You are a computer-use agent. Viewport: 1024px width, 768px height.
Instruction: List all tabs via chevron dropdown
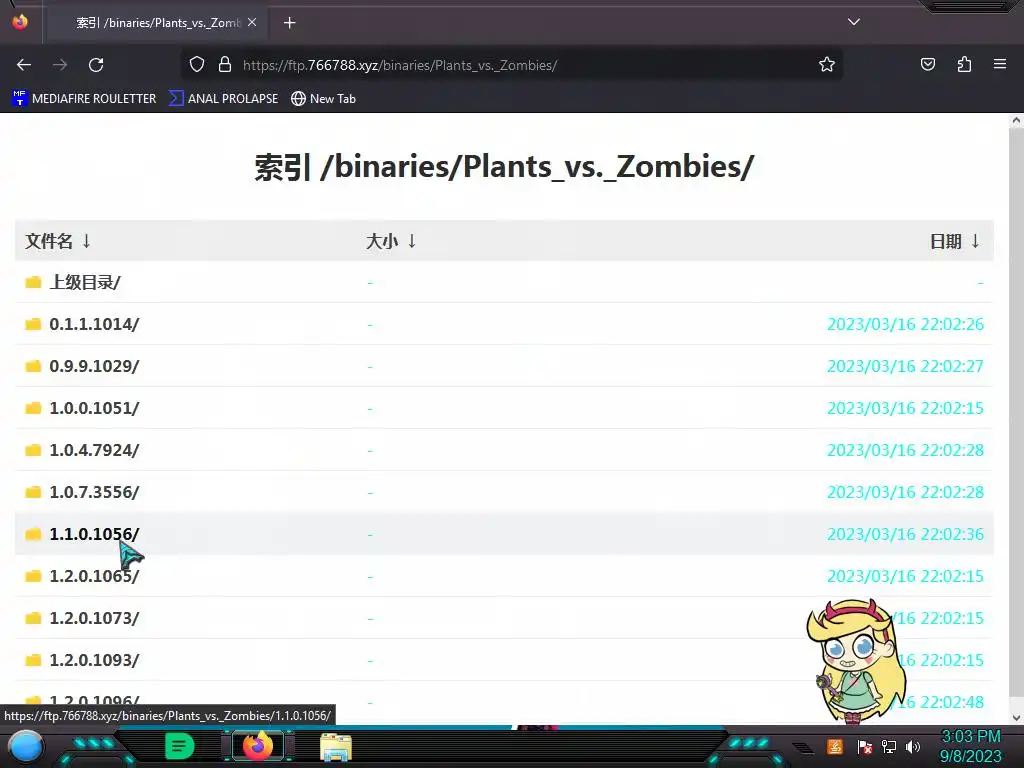(x=854, y=22)
